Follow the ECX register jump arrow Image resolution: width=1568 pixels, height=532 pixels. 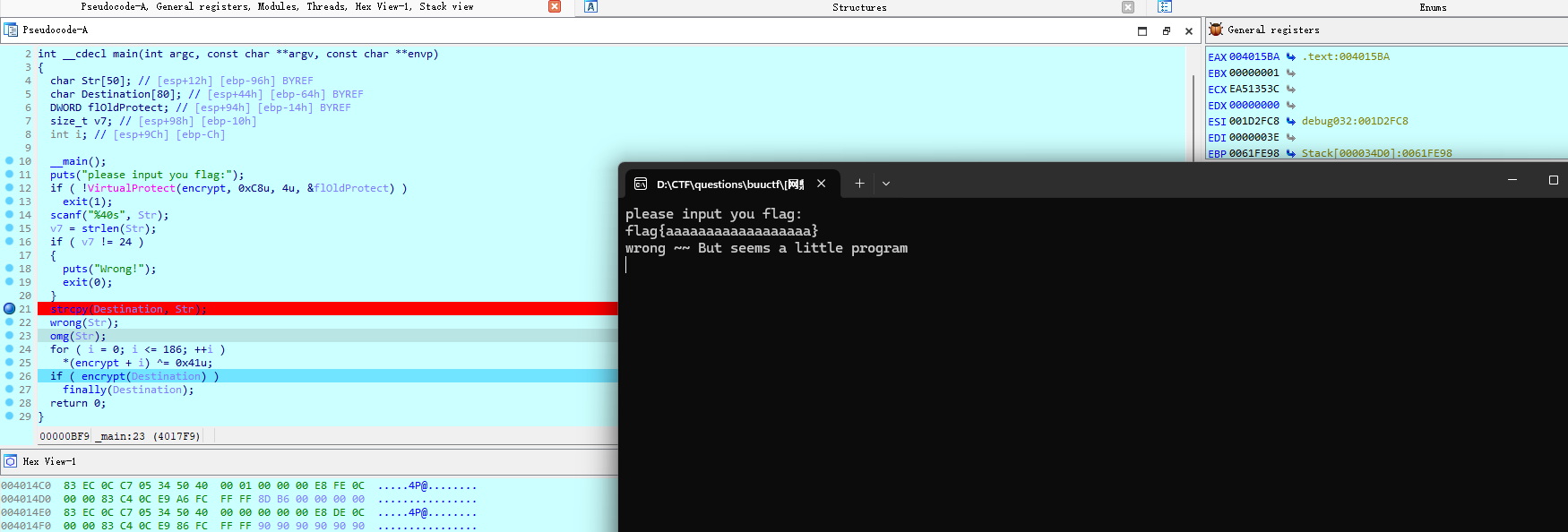pos(1291,89)
